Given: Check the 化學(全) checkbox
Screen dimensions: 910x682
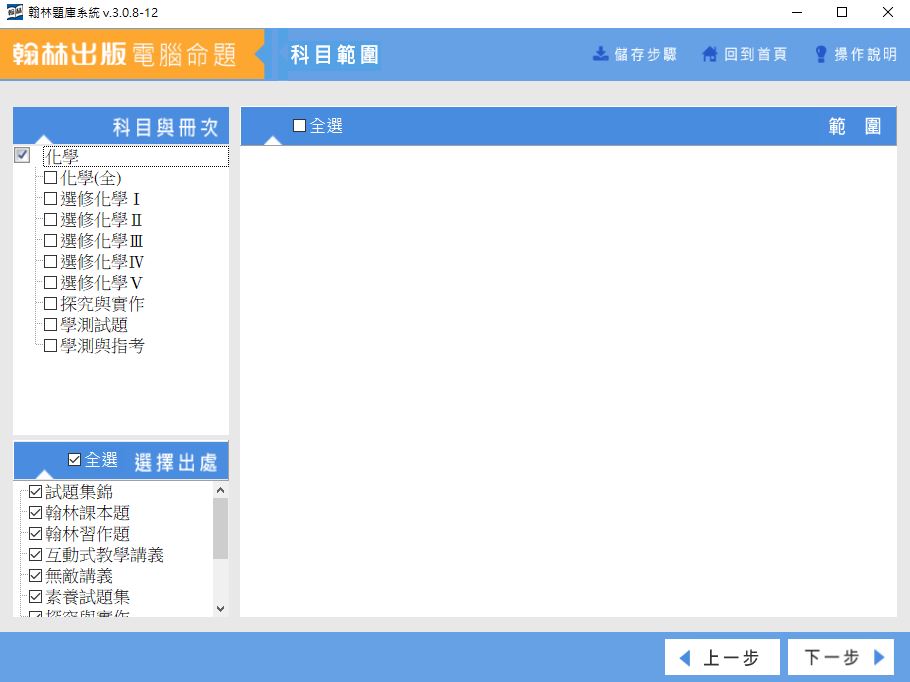Looking at the screenshot, I should (50, 178).
